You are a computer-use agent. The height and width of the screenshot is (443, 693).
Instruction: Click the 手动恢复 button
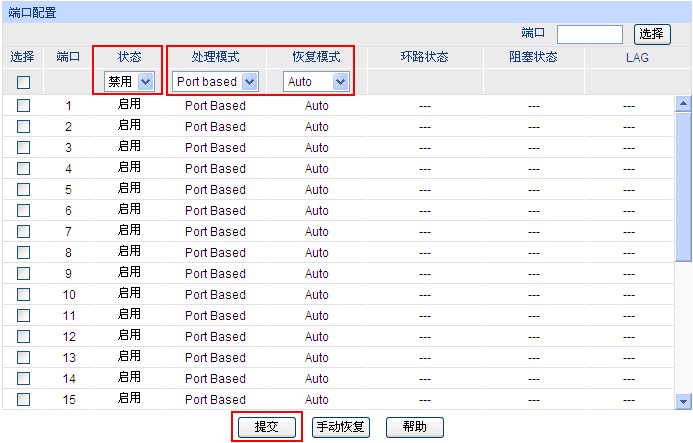pos(341,427)
